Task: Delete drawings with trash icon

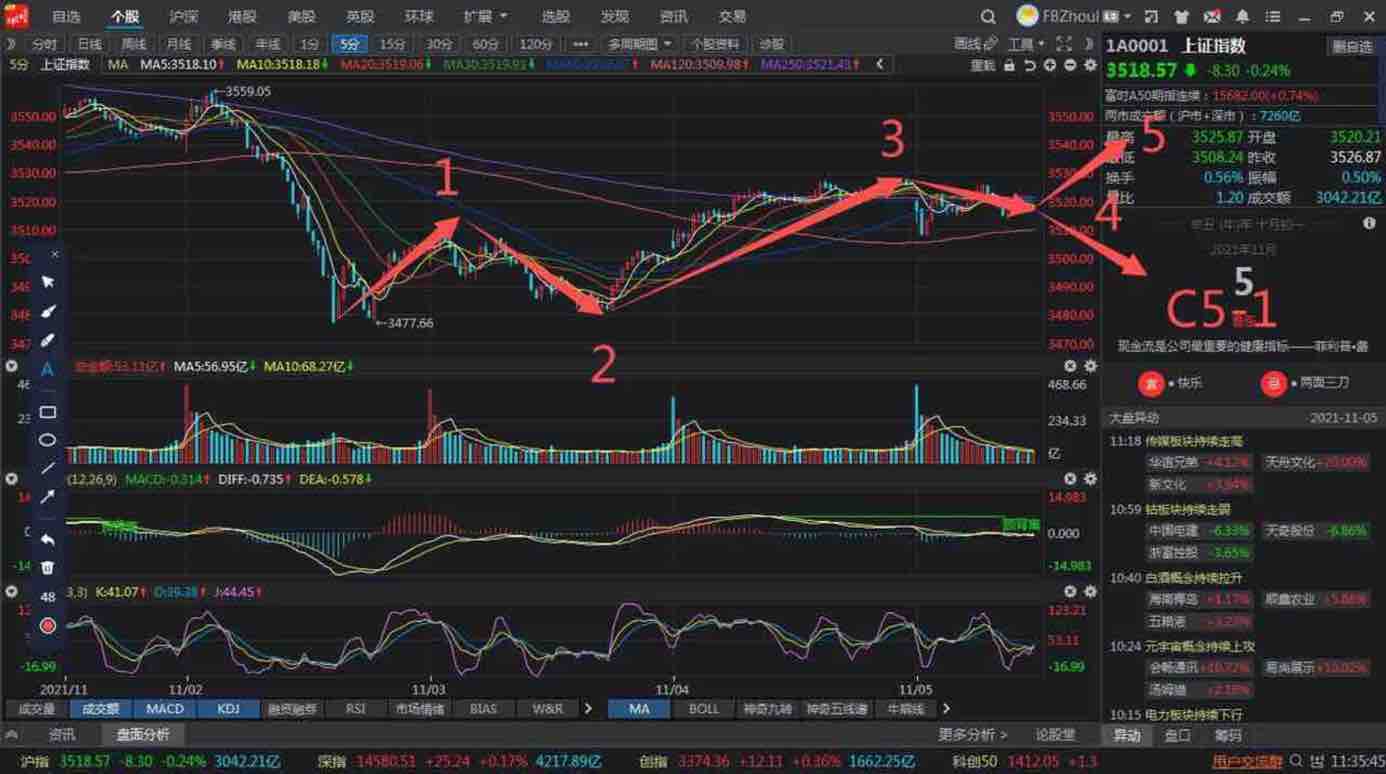Action: (47, 567)
